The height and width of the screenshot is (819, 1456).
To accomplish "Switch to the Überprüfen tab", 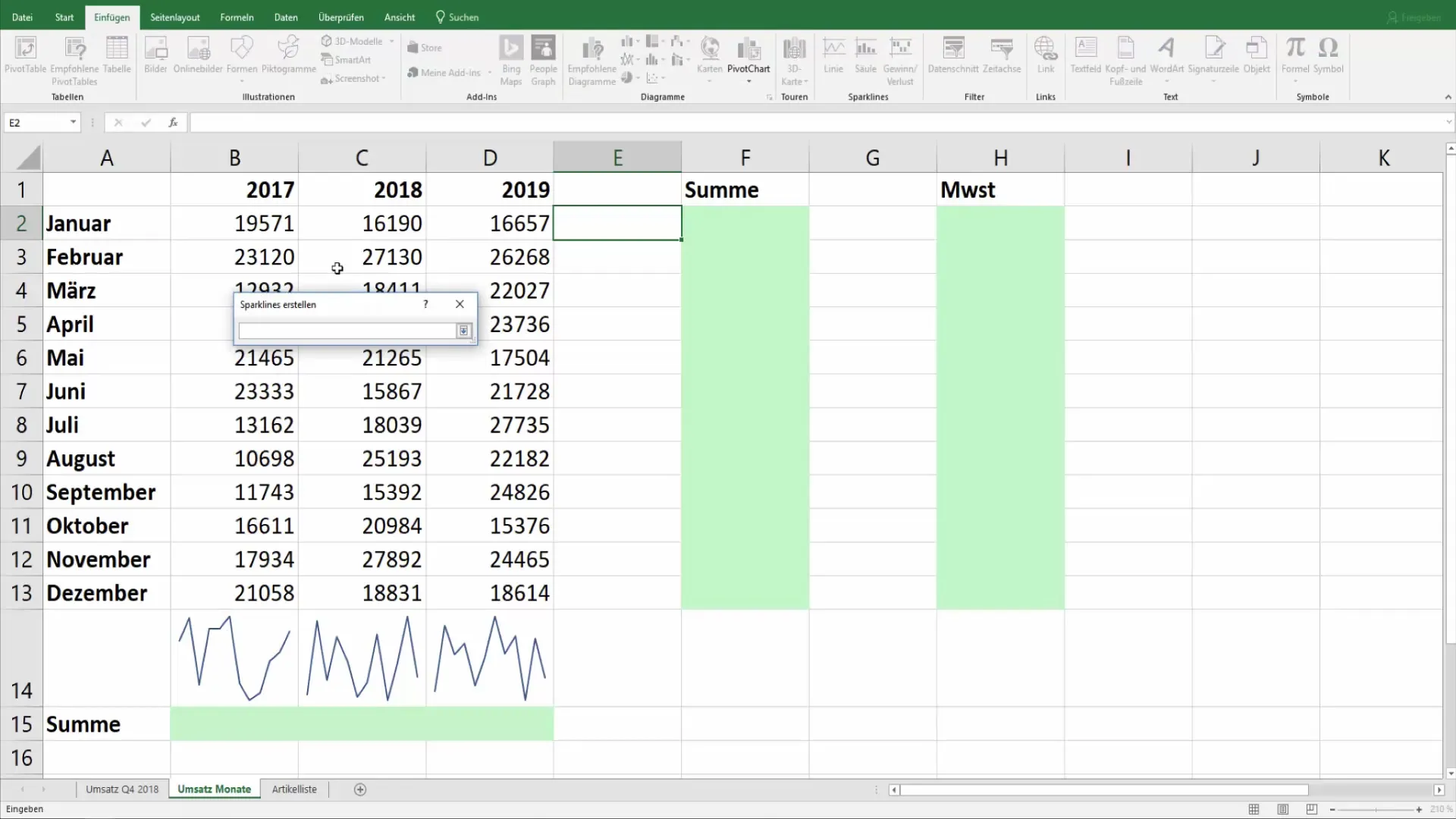I will point(341,17).
